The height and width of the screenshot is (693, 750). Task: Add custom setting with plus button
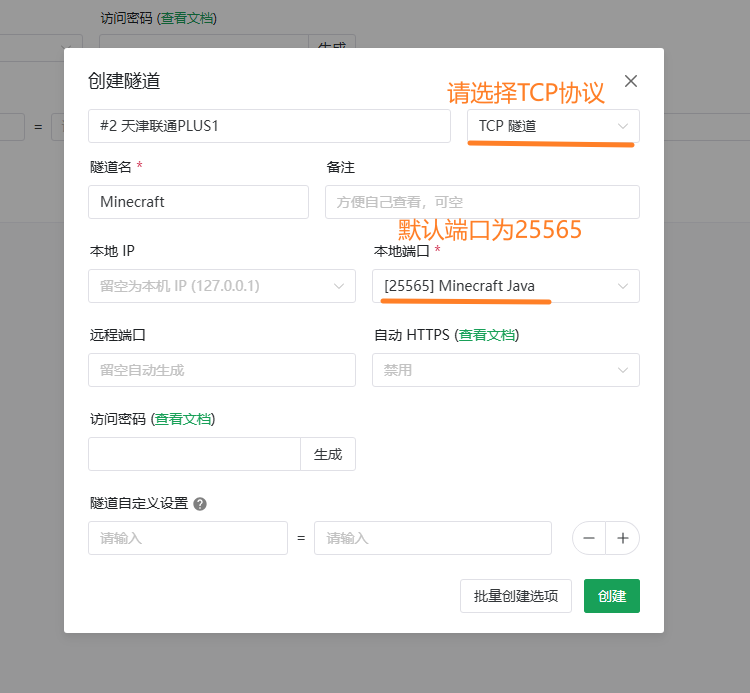[623, 538]
